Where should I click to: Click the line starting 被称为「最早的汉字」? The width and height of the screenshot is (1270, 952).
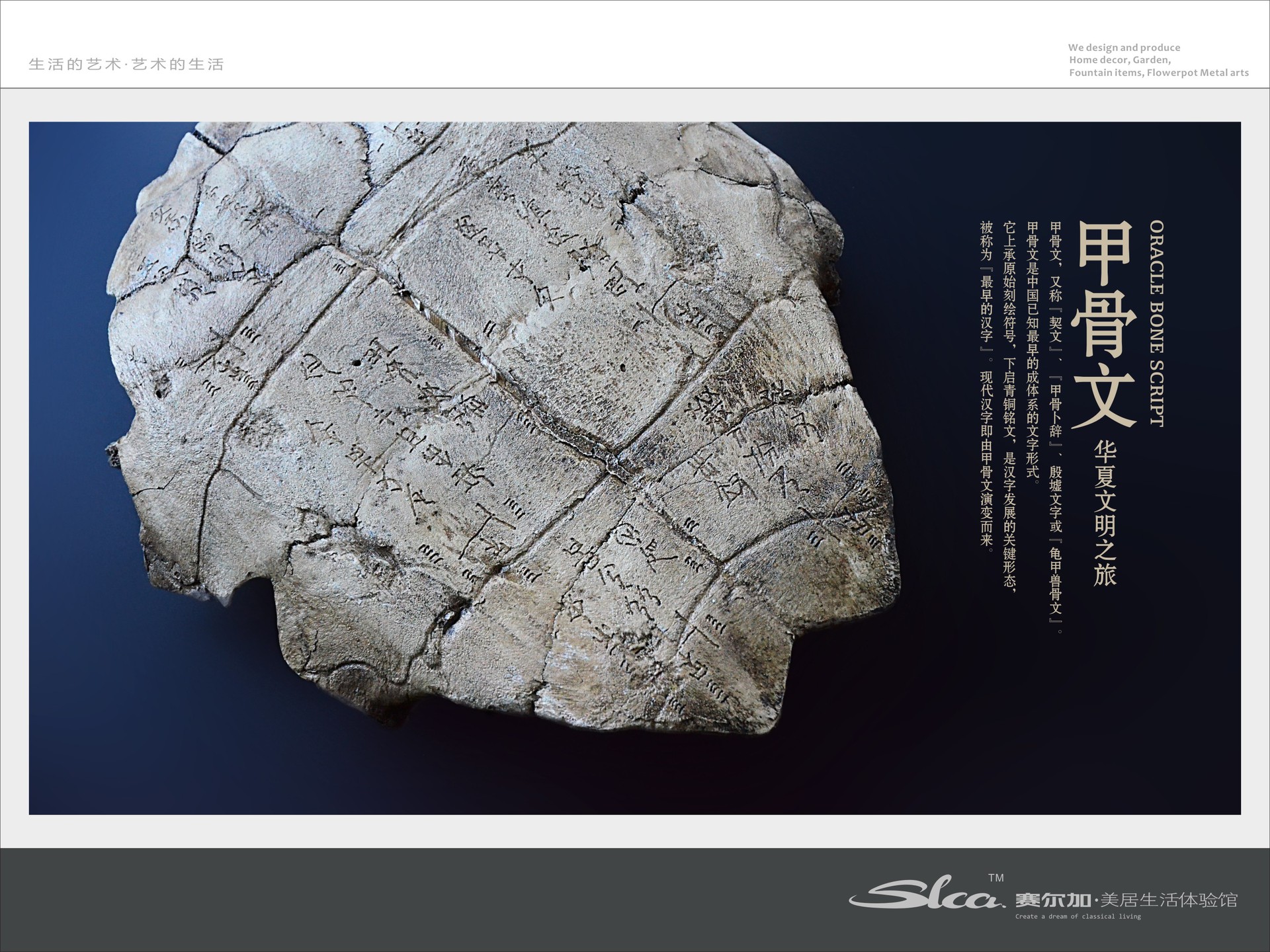pos(986,386)
